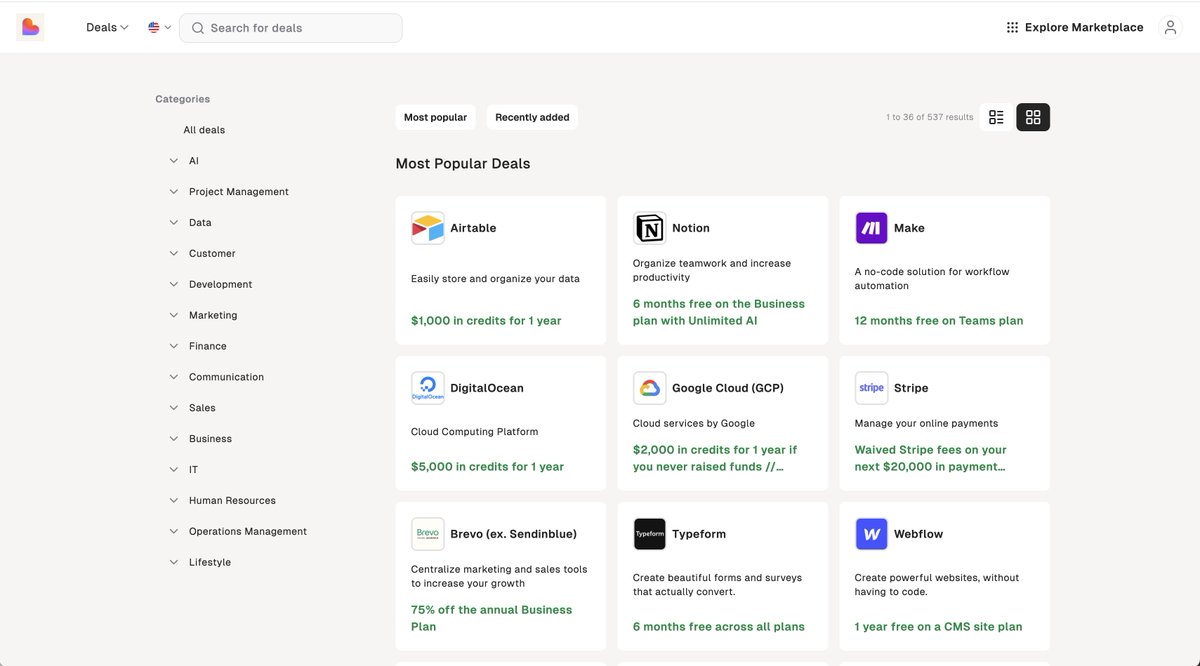Open the Google Cloud (GCP) deal title

click(728, 388)
